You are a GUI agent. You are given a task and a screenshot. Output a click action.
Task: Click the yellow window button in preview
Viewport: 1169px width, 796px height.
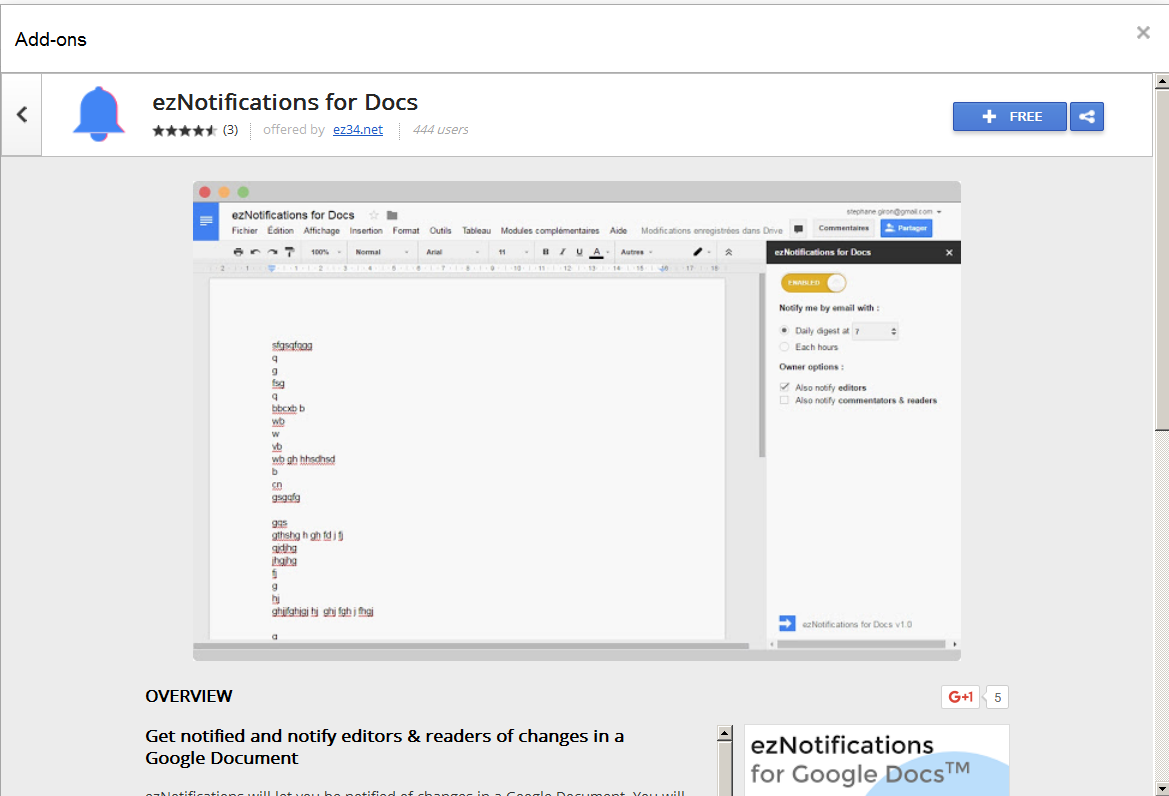click(224, 192)
